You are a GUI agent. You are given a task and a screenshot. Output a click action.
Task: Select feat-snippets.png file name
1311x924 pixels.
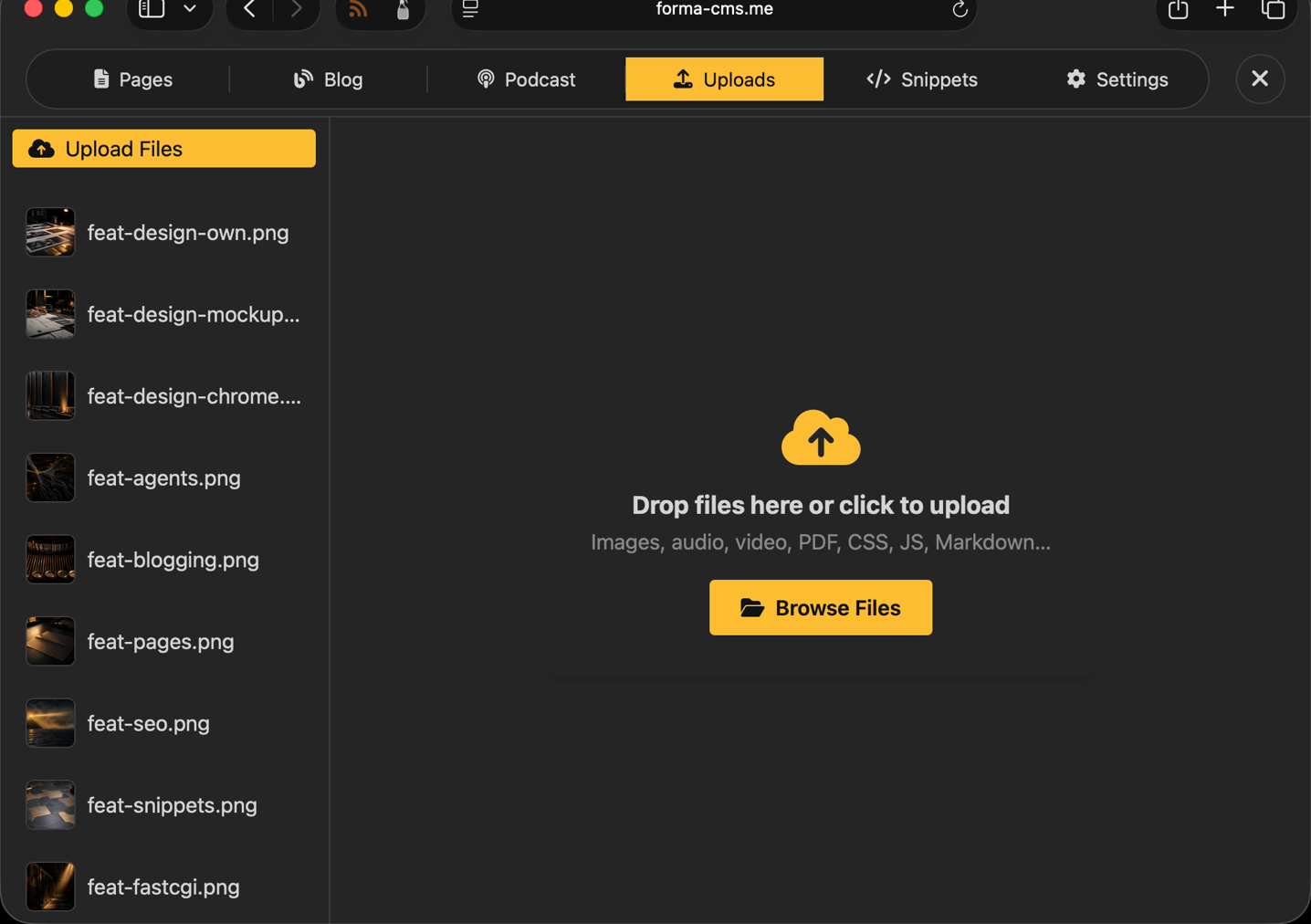(172, 805)
